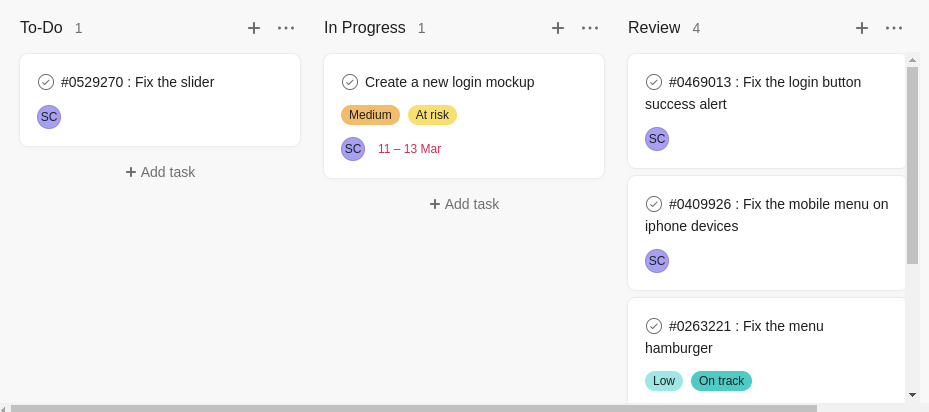Check off the 'Fix the menu hamburger' task
Viewport: 929px width, 412px height.
[x=653, y=326]
